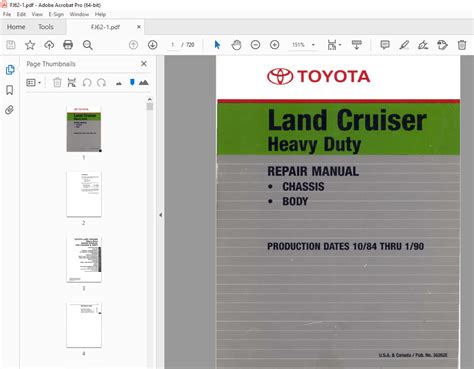Go to the Home tab
Screen dimensions: 474x369
click(16, 27)
